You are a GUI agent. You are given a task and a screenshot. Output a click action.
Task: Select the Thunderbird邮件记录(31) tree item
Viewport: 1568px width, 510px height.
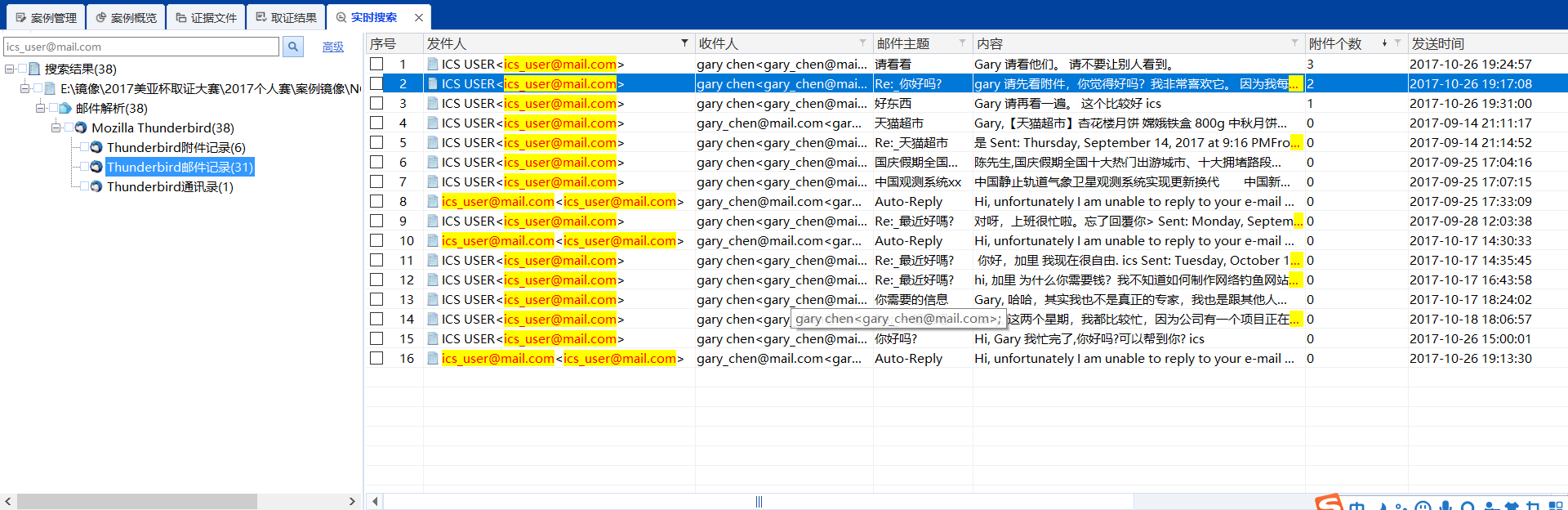point(180,167)
